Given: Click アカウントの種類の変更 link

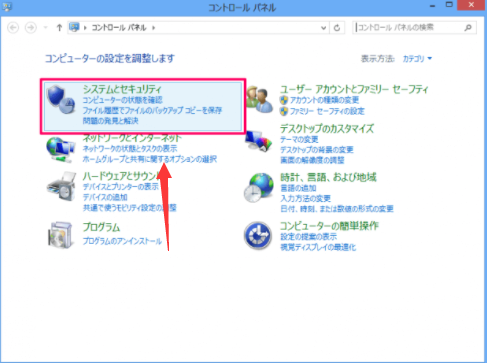Looking at the screenshot, I should tap(324, 100).
